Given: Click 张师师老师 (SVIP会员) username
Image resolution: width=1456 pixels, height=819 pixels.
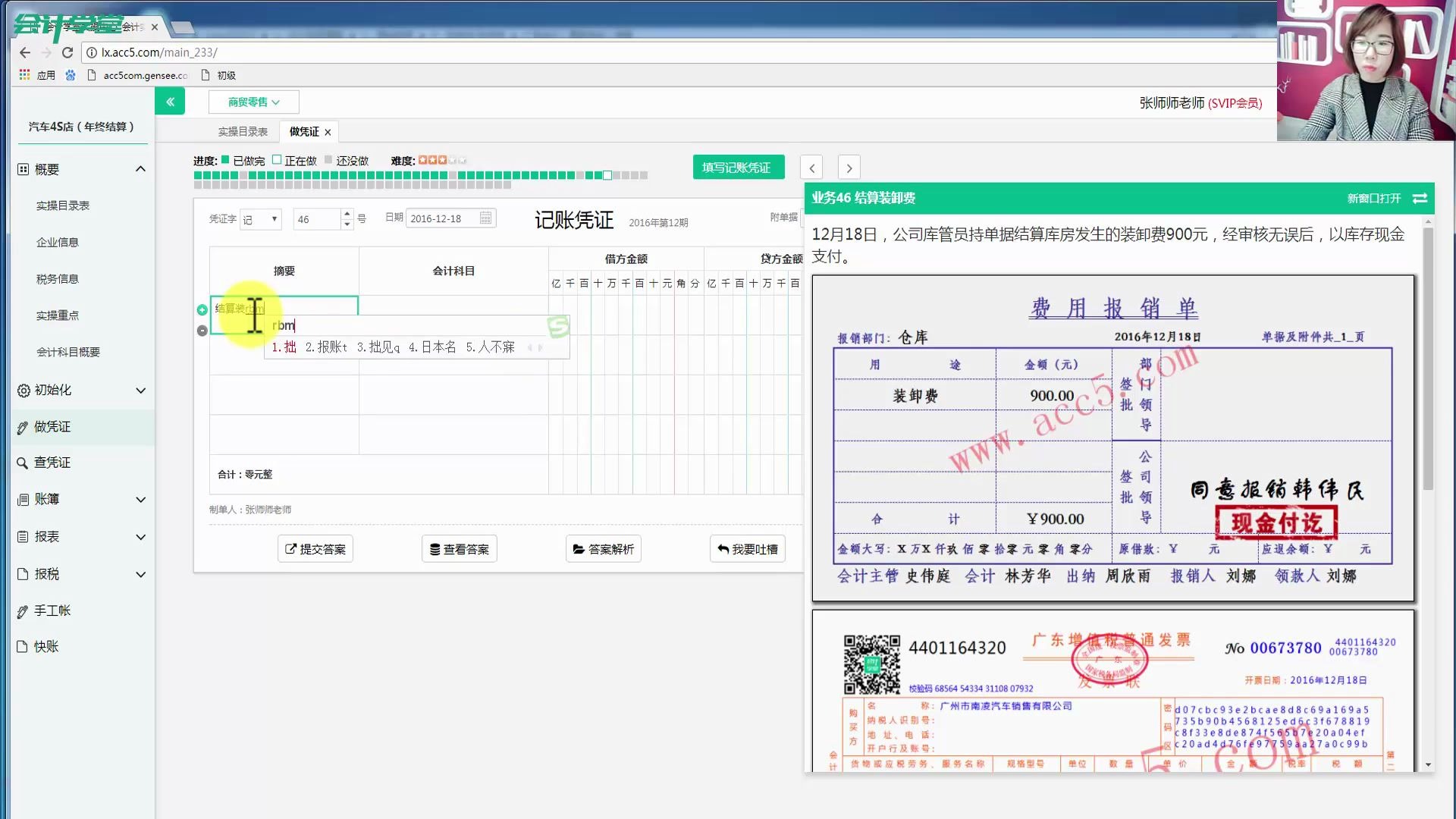Looking at the screenshot, I should tap(1200, 103).
